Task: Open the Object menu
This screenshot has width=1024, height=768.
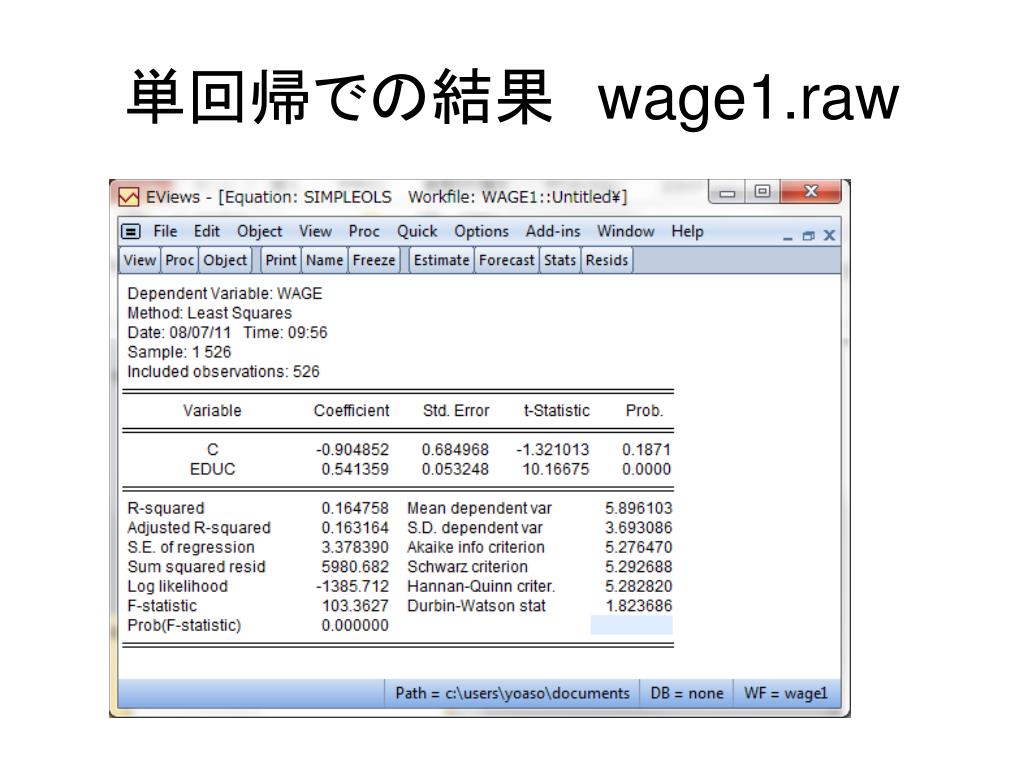Action: tap(259, 231)
